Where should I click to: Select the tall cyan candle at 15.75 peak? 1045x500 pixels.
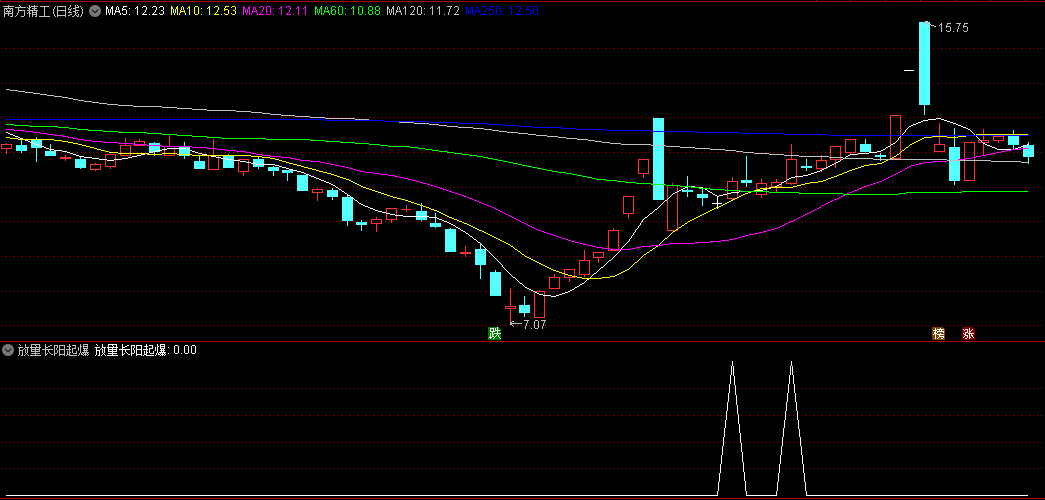pos(924,63)
